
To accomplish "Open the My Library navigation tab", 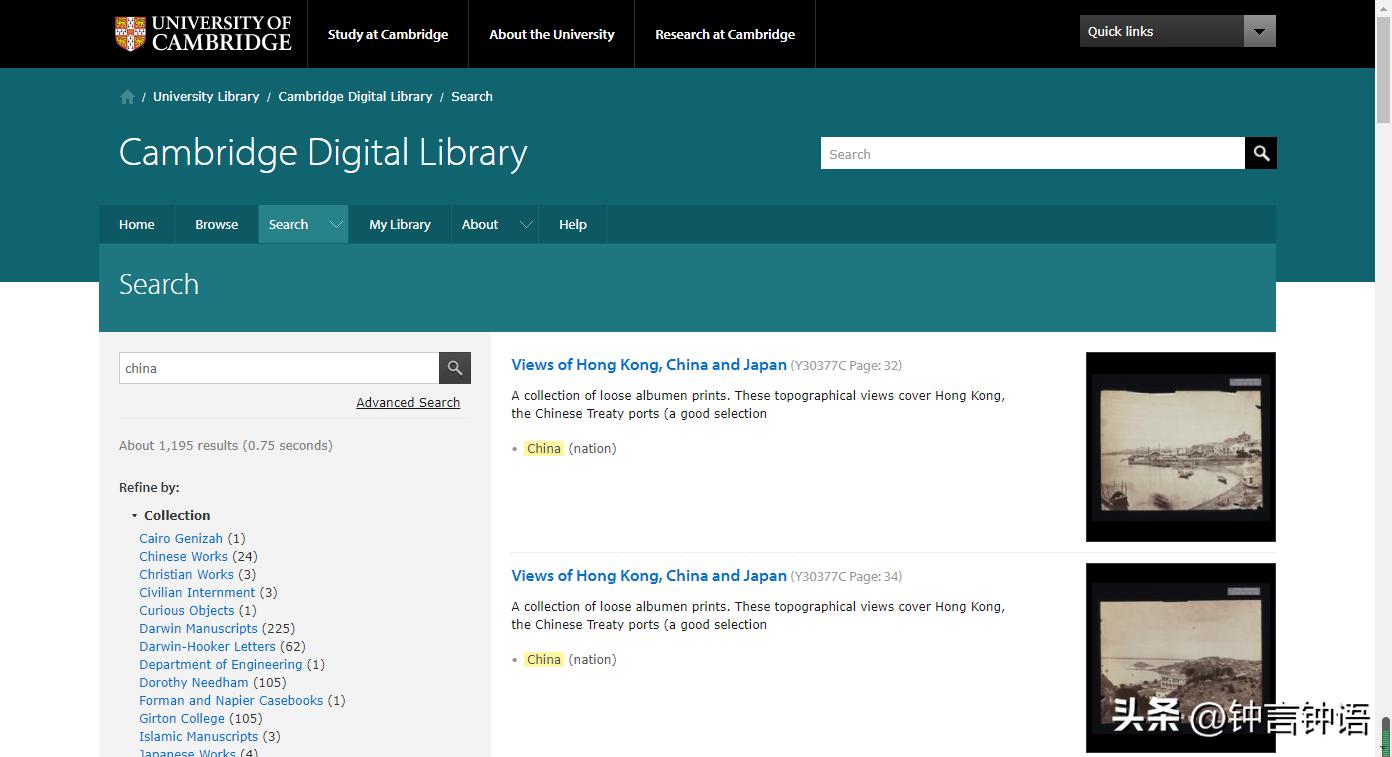I will click(399, 225).
